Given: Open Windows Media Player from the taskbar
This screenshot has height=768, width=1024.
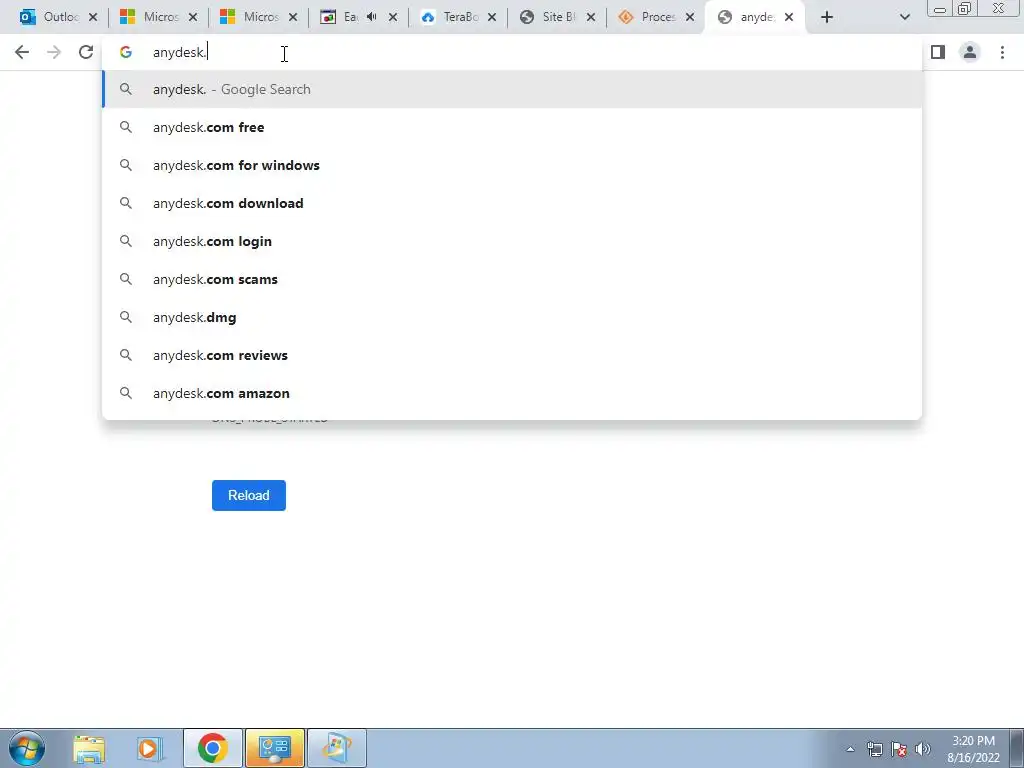Looking at the screenshot, I should 150,748.
